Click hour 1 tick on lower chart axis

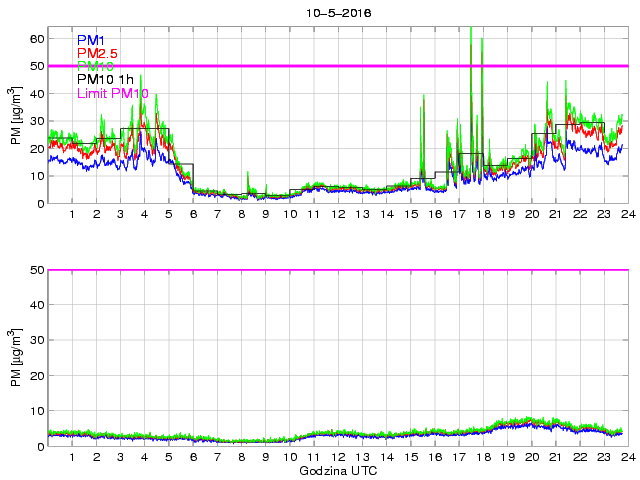click(x=73, y=457)
